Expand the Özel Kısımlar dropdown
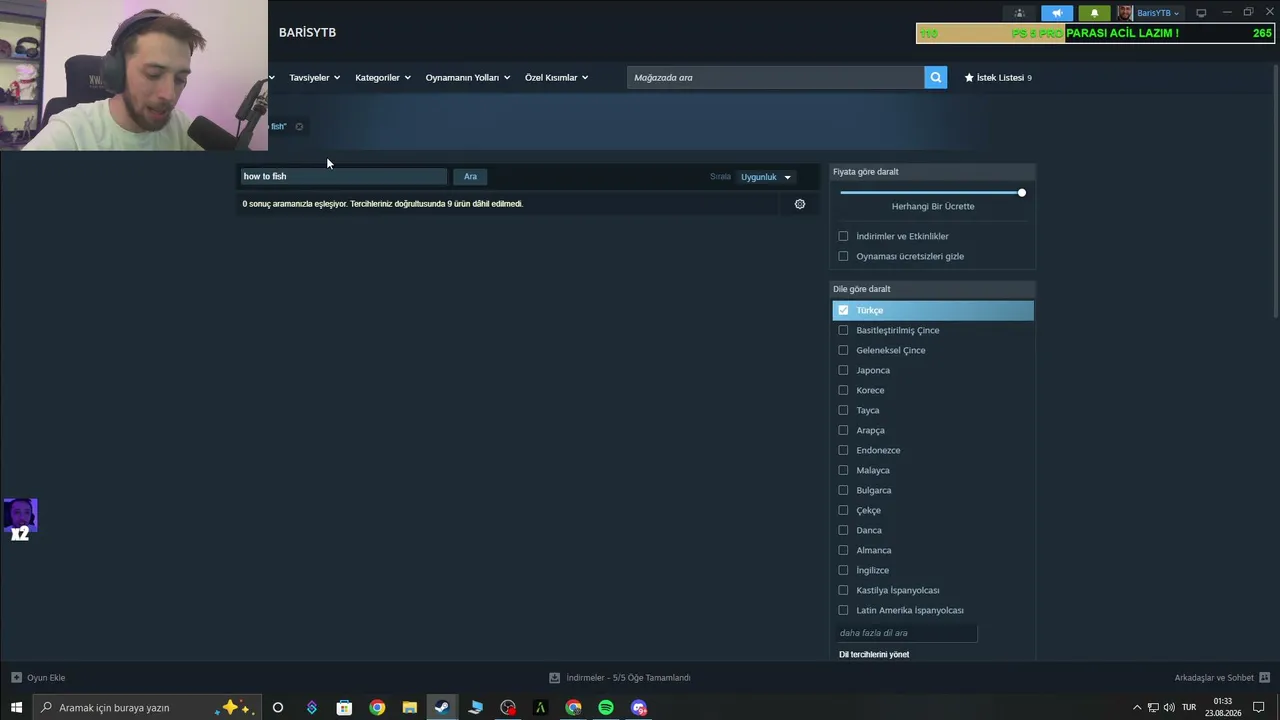This screenshot has width=1280, height=720. (x=557, y=77)
